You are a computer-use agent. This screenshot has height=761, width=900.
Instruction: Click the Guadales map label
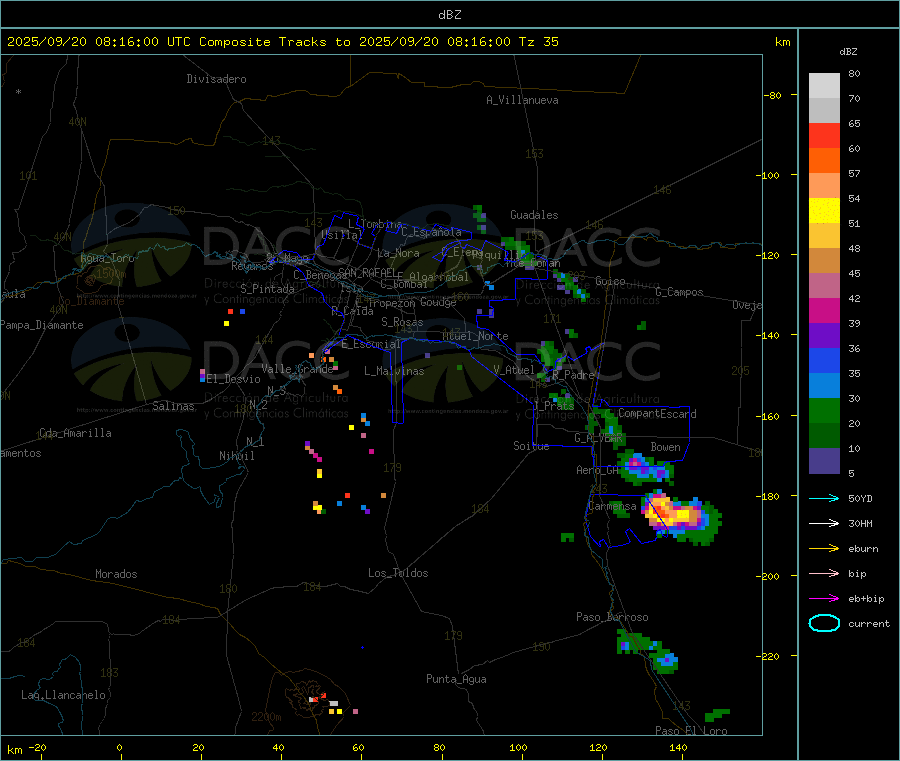tap(534, 215)
